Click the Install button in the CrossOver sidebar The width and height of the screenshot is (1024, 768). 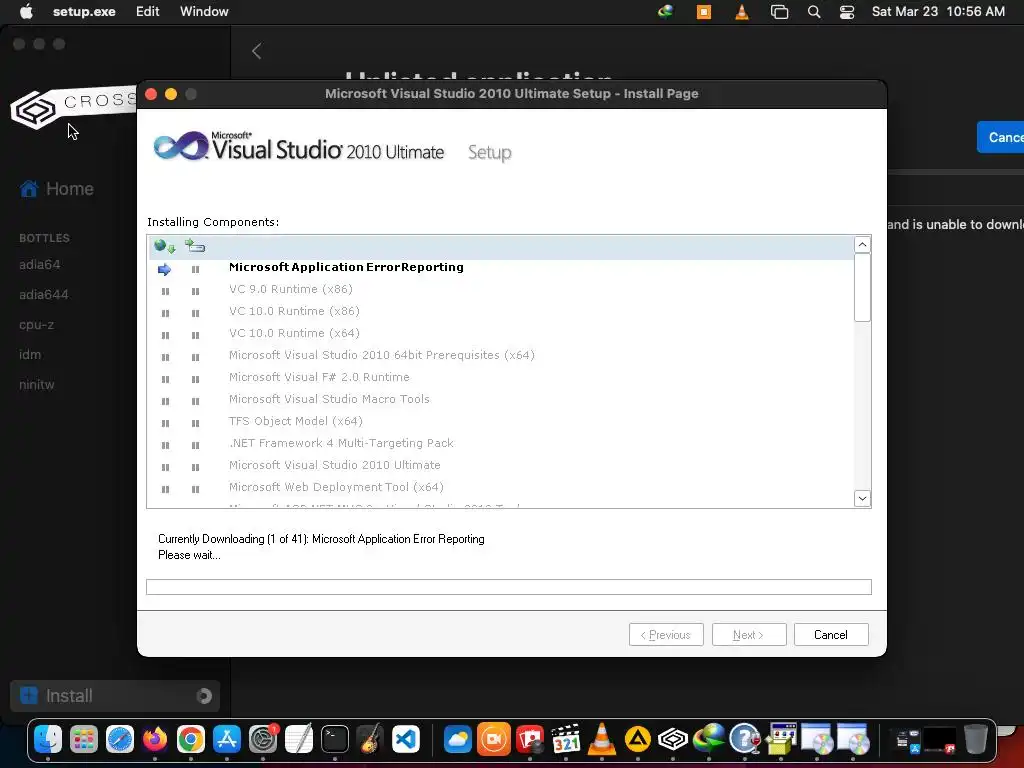115,696
